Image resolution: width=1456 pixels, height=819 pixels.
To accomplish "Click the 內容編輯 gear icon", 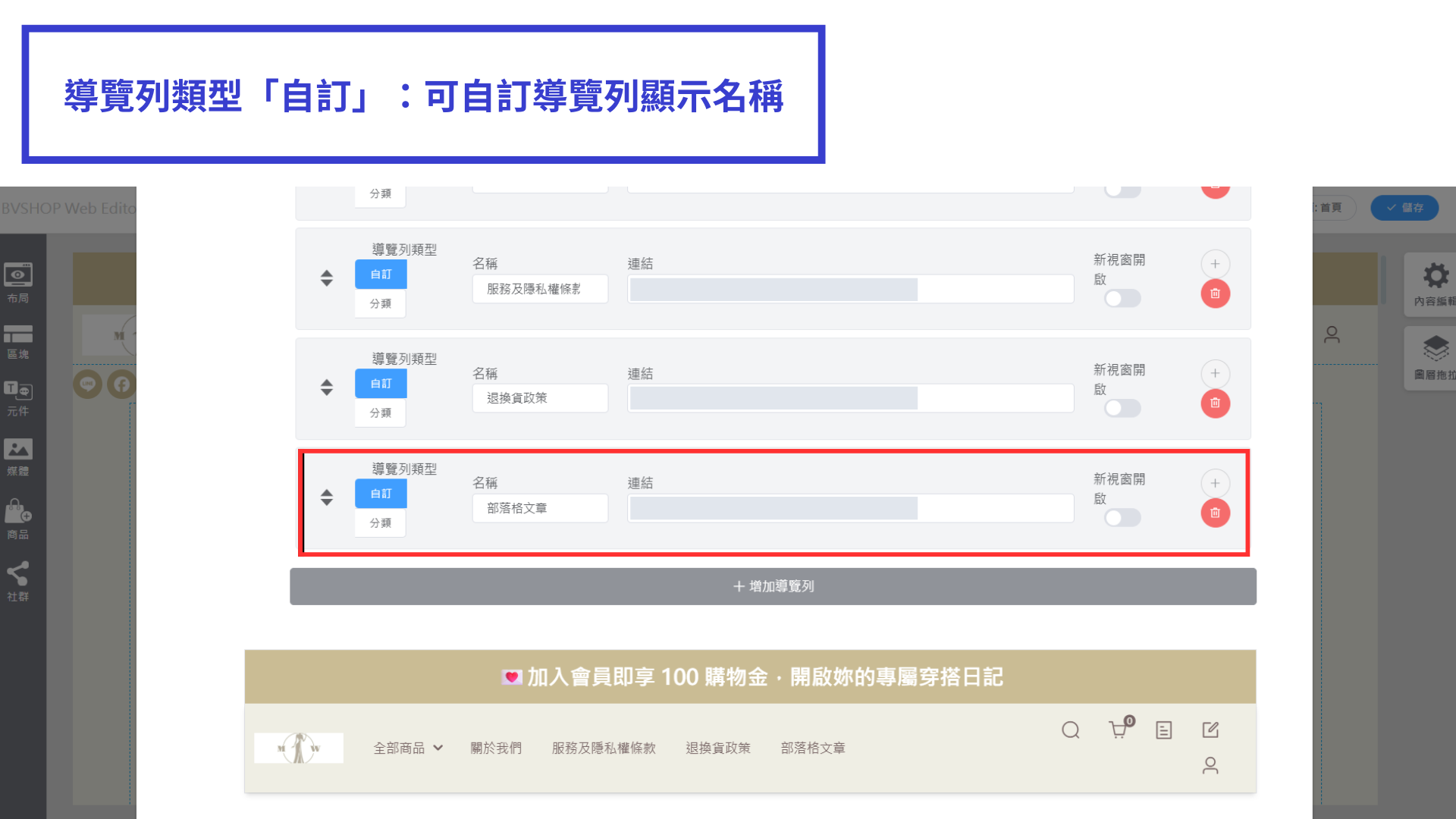I will (x=1436, y=275).
